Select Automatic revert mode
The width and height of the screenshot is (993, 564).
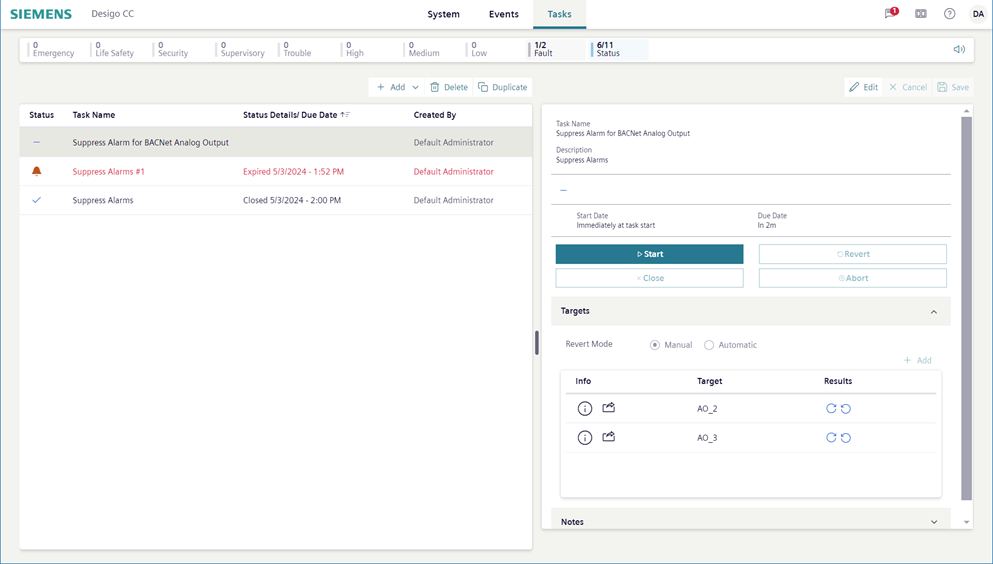point(709,345)
